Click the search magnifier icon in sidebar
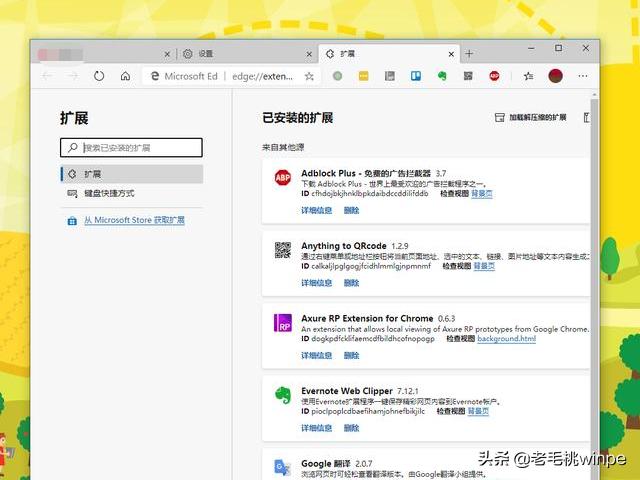The image size is (640, 480). tap(73, 147)
